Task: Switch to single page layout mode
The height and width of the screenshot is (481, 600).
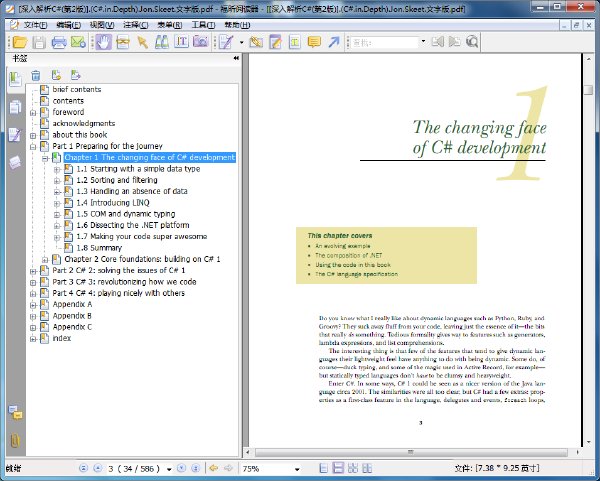Action: [324, 468]
